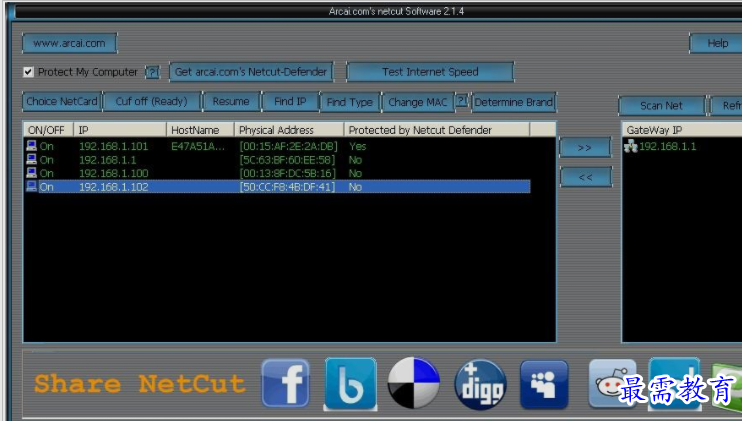The image size is (742, 421).
Task: Click MAC address 5C:63:BF:60:EE:58
Action: pos(287,160)
